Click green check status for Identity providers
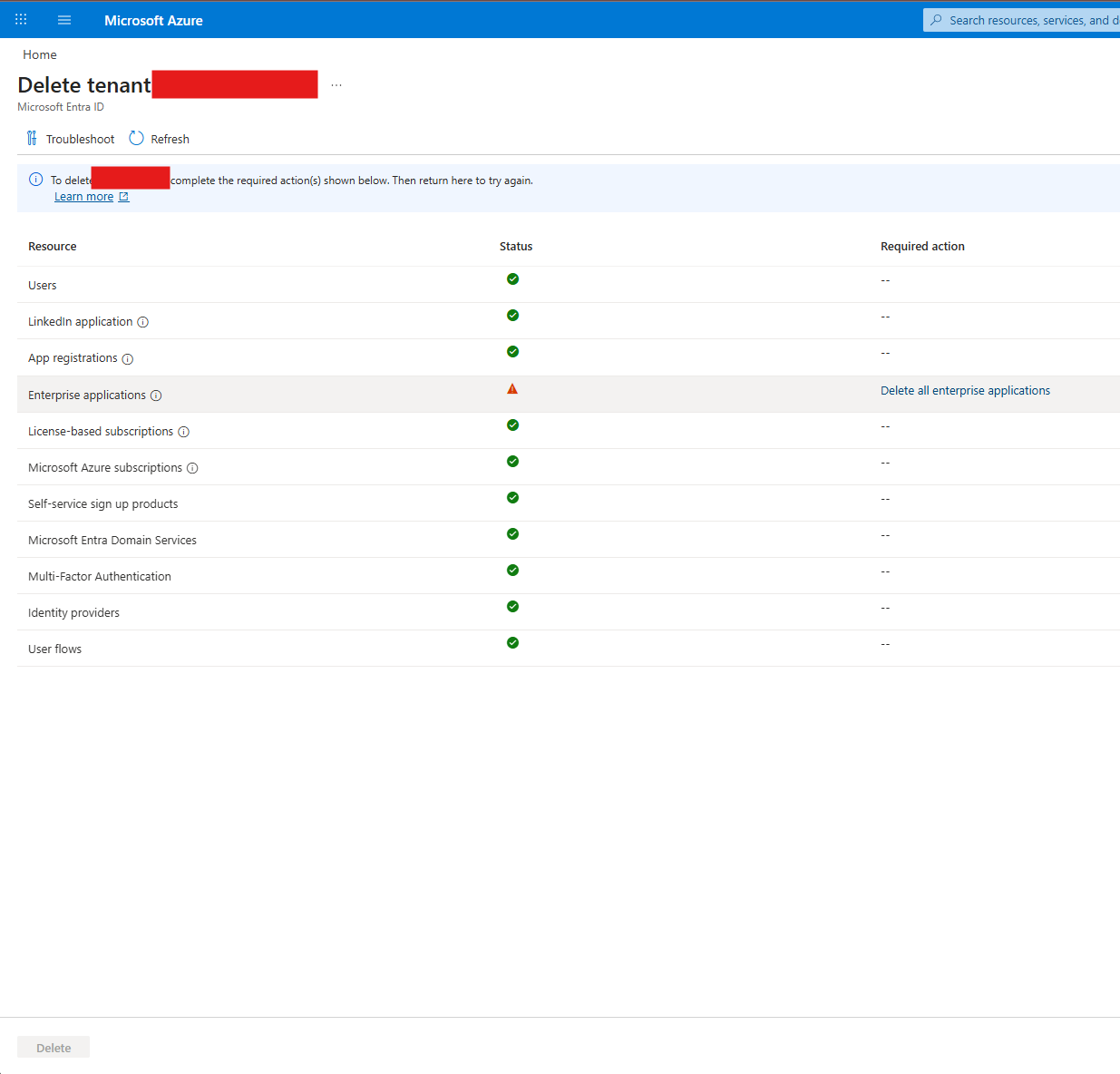 pos(512,607)
